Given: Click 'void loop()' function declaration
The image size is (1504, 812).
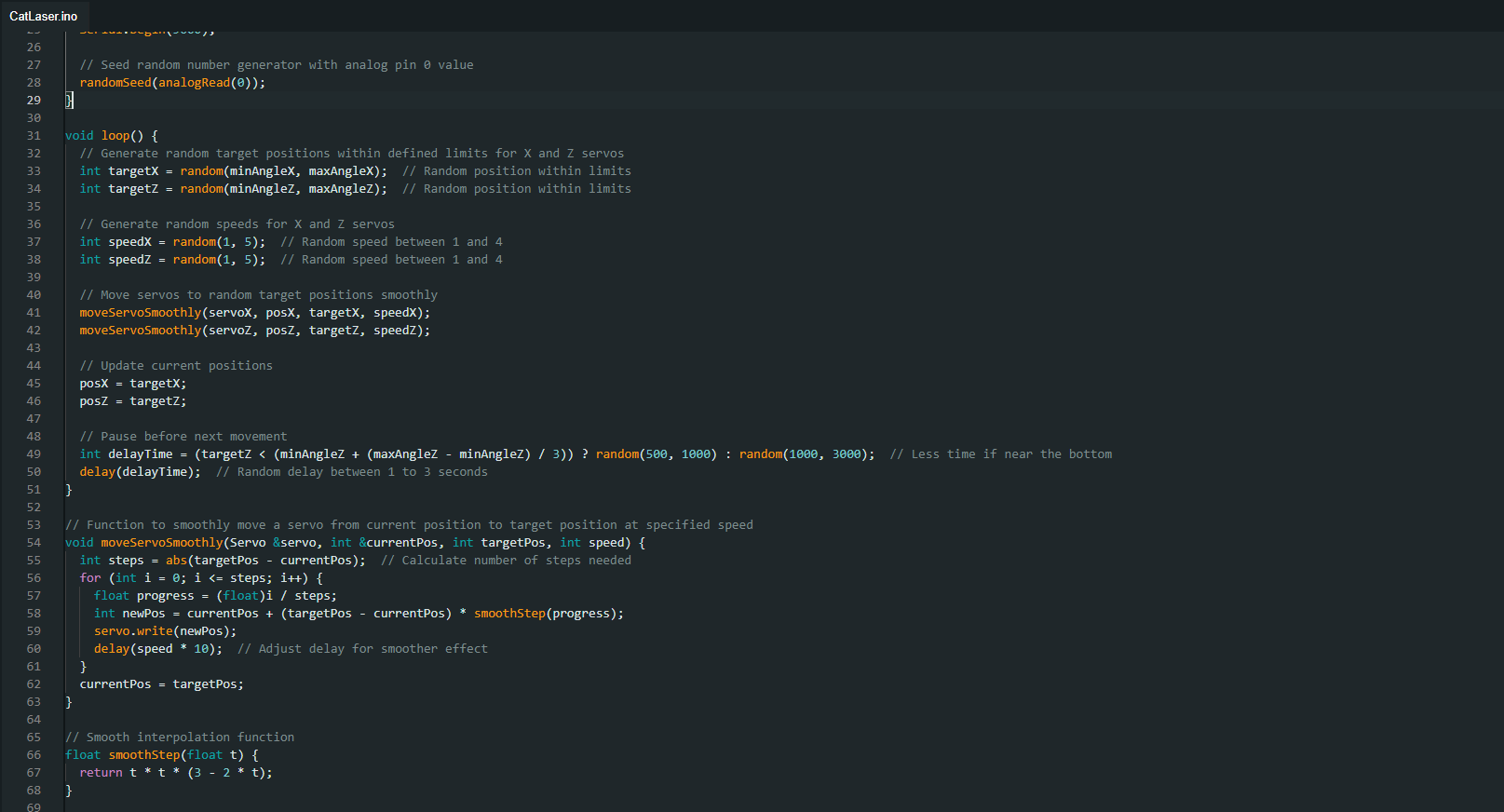Looking at the screenshot, I should pos(112,136).
